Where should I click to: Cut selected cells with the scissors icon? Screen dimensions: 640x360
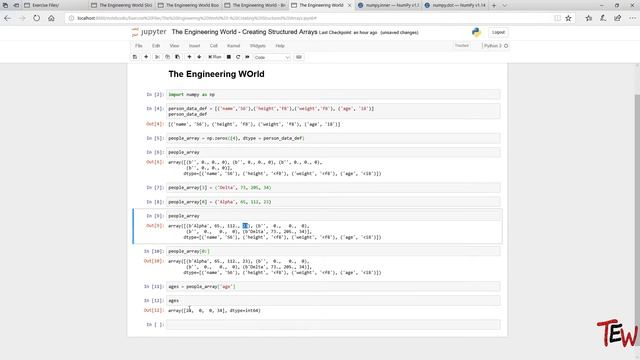coord(157,57)
